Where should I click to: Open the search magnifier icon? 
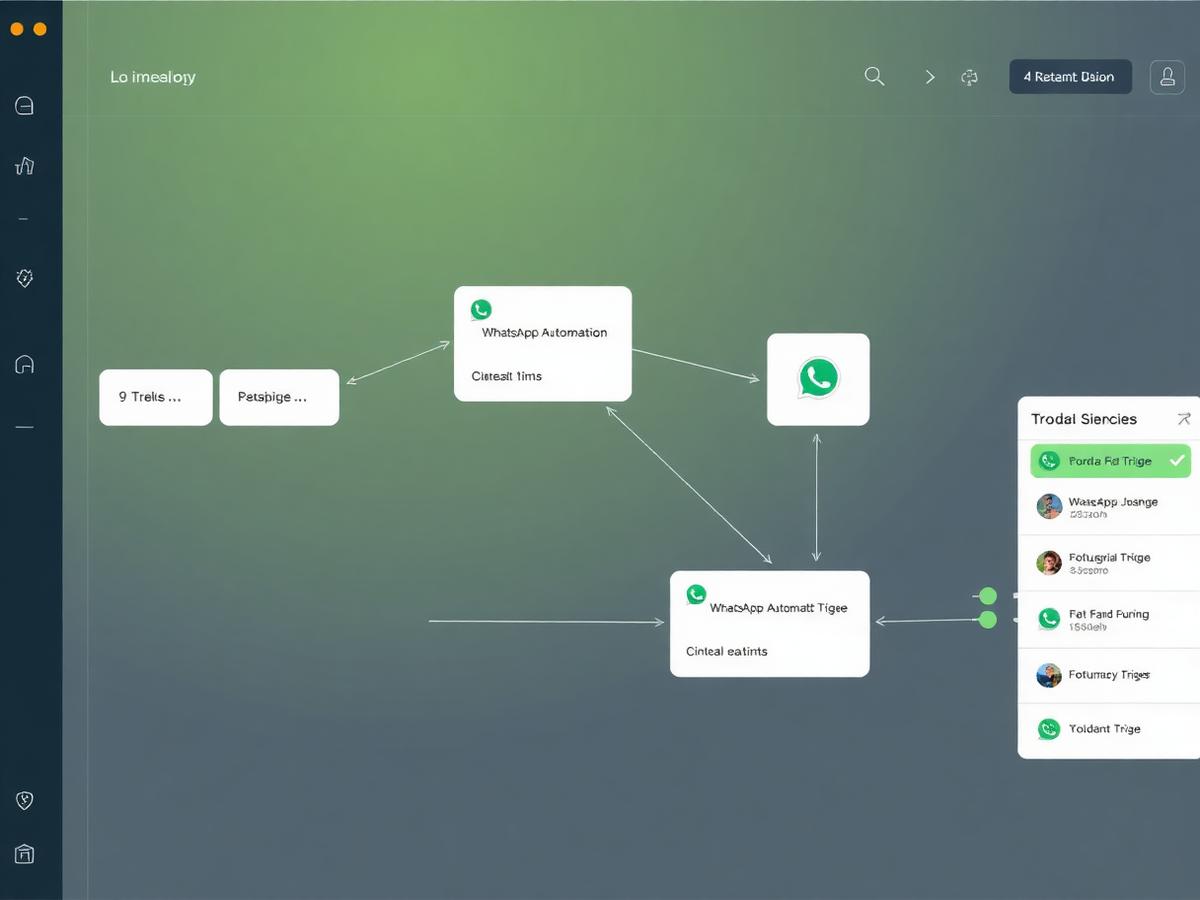[x=874, y=76]
